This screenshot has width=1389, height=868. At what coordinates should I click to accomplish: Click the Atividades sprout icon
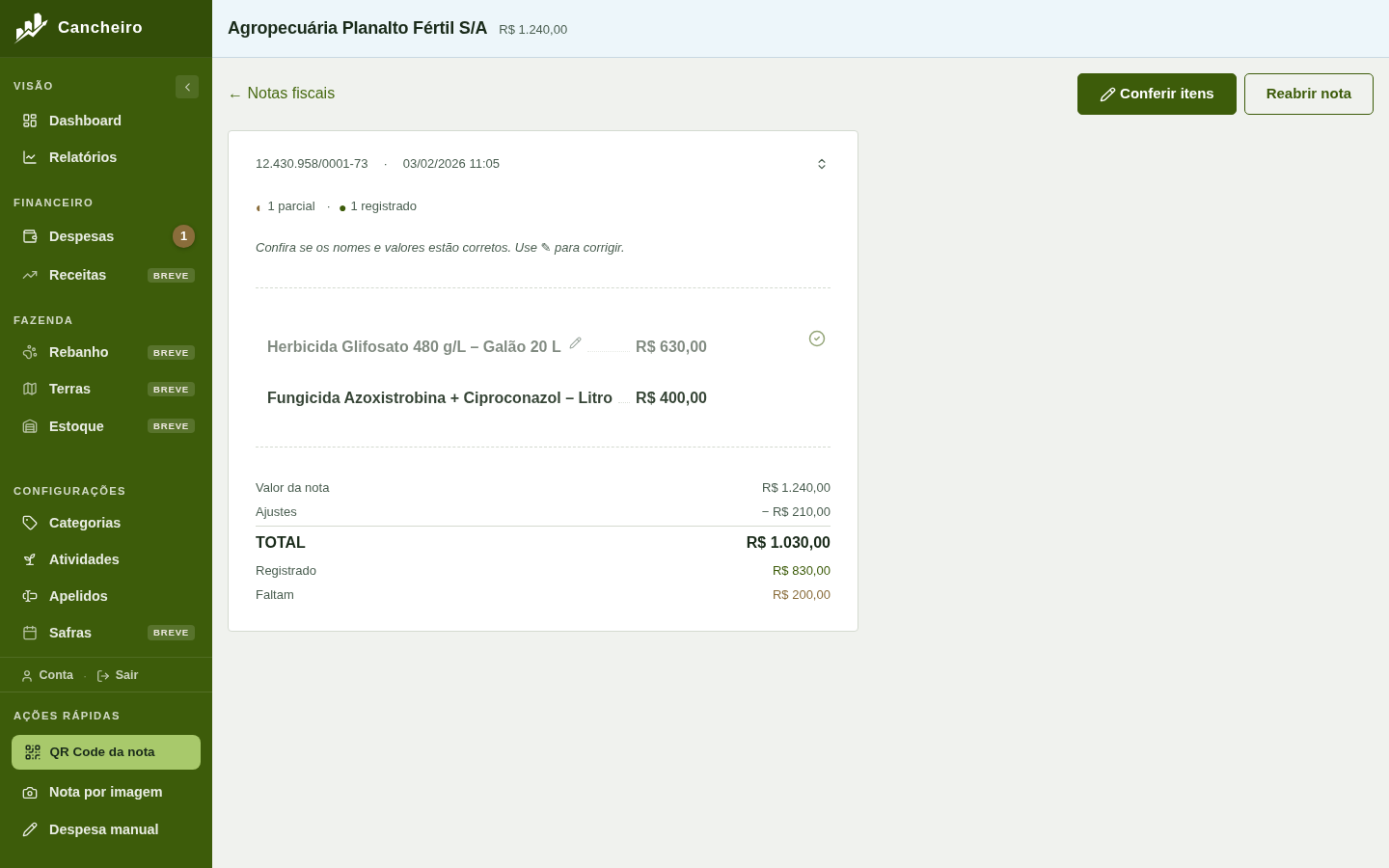point(30,559)
